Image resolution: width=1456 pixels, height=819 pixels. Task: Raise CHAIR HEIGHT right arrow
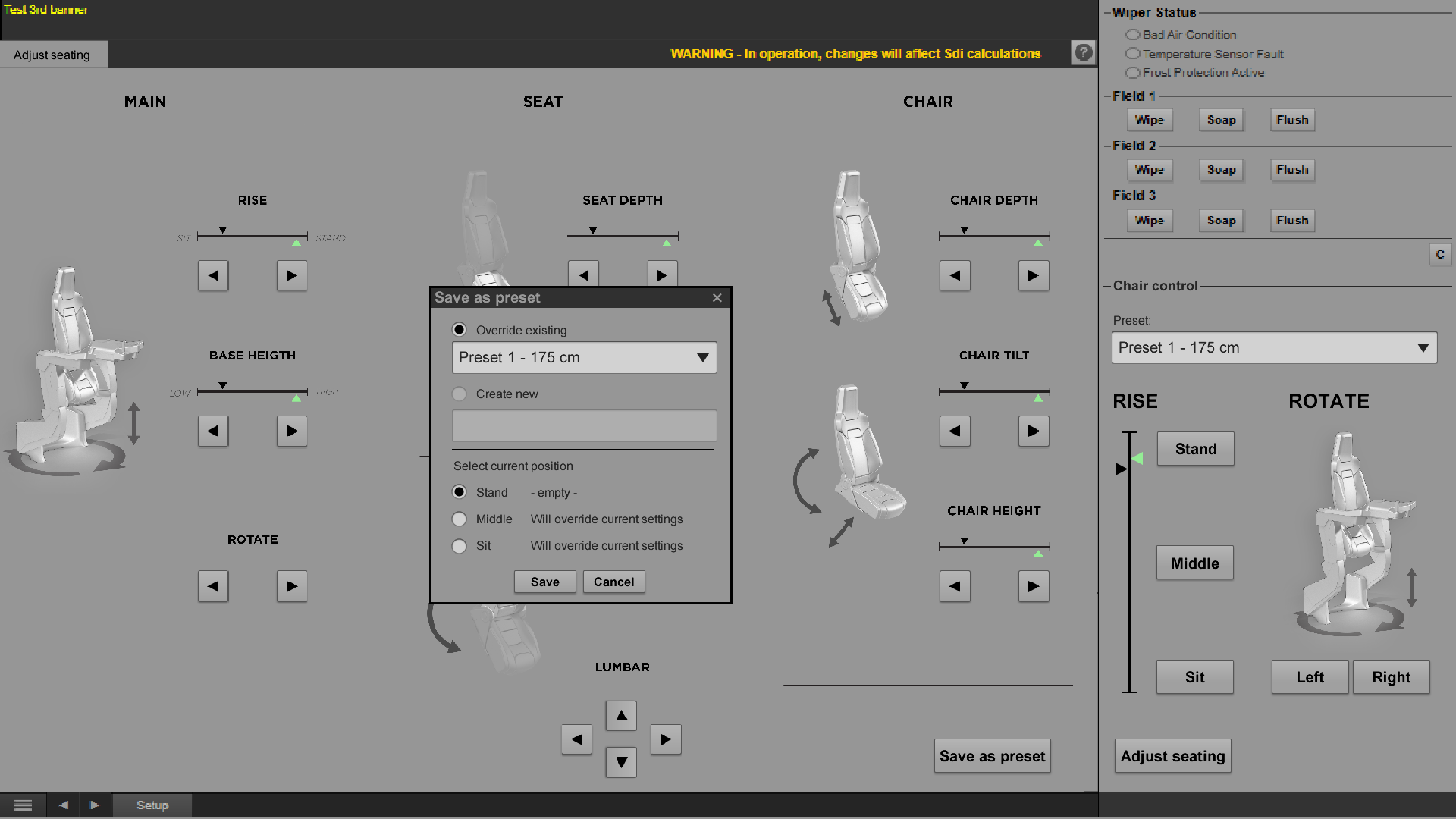pos(1034,586)
